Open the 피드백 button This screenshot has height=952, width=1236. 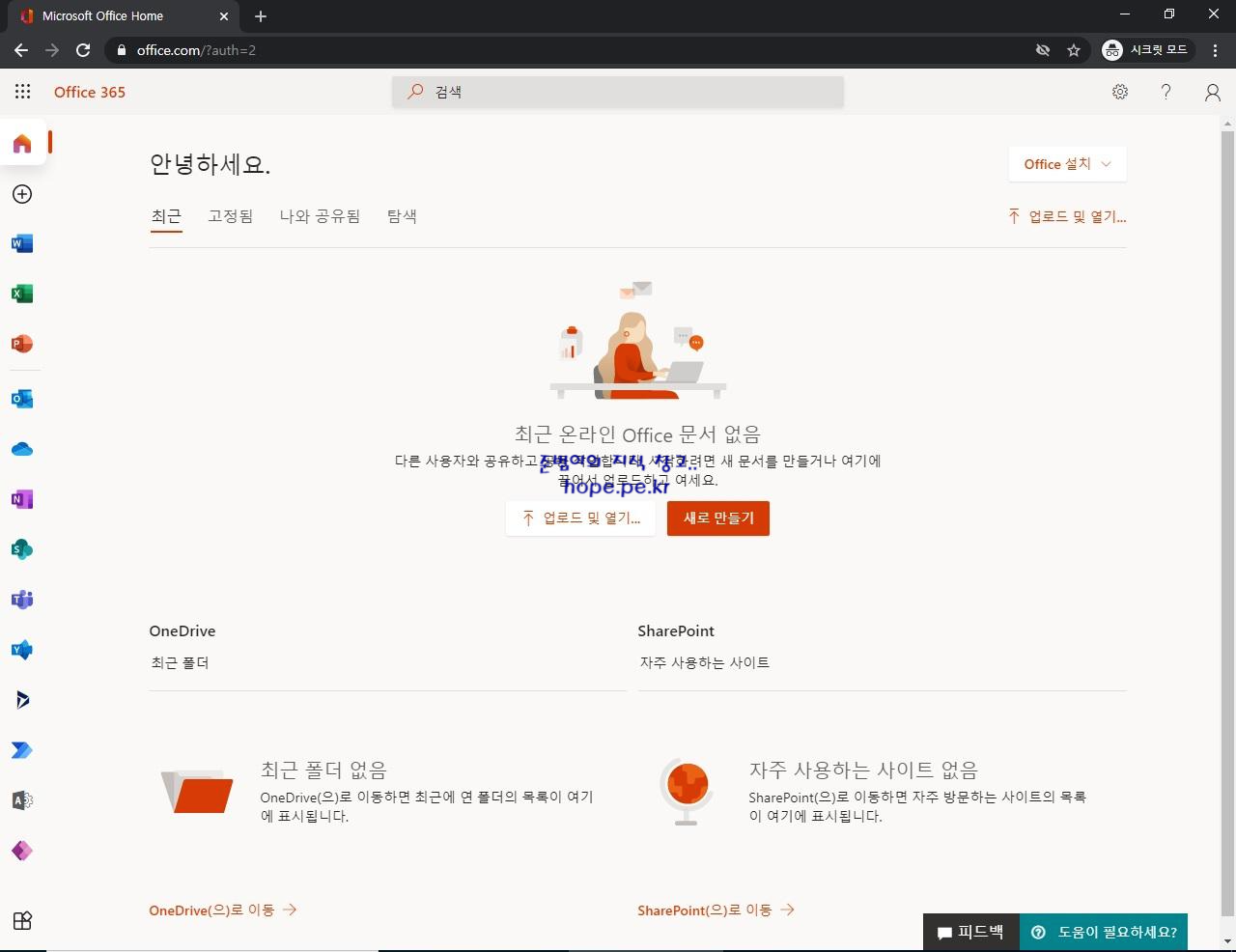click(970, 932)
